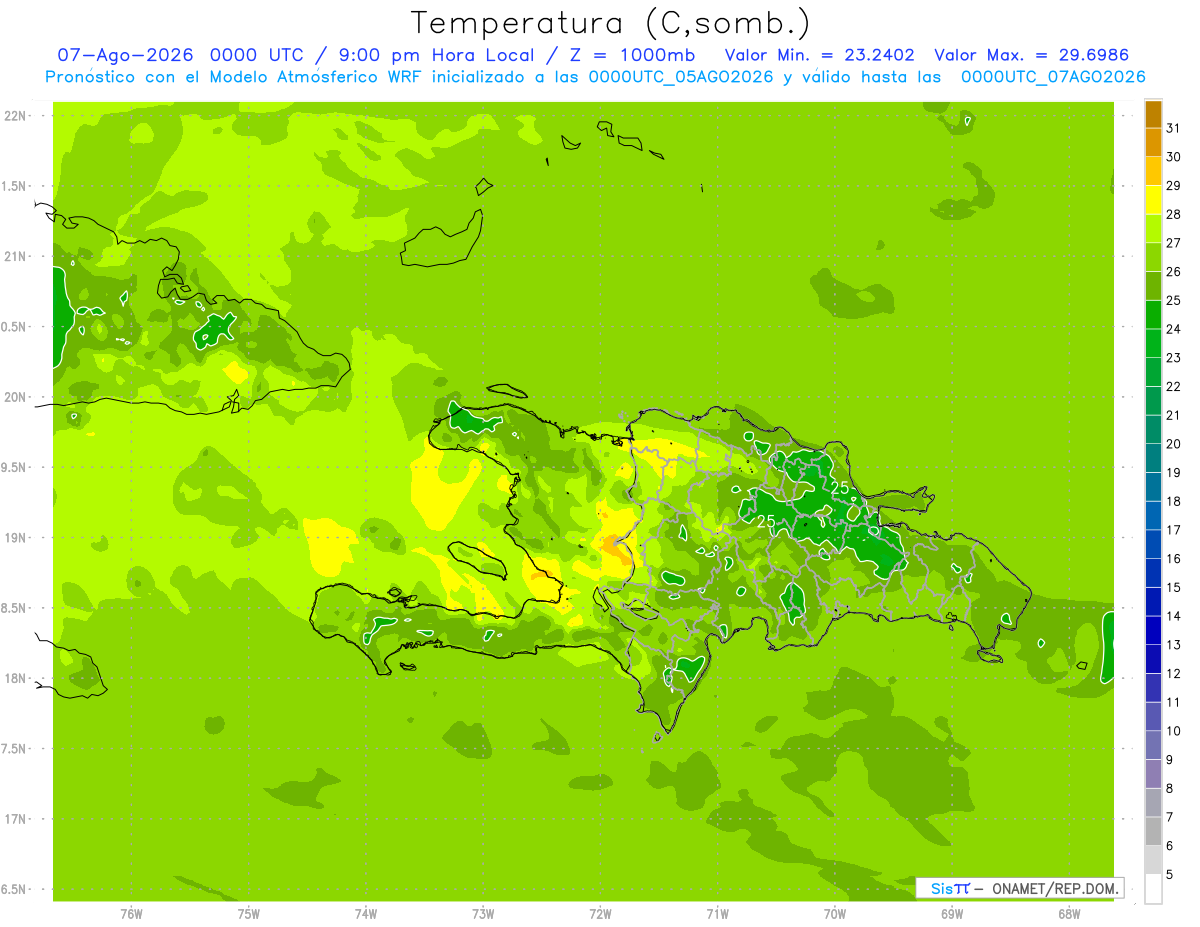Select the 'Z = 1000mb' level text
The image size is (1200, 927).
coord(630,55)
